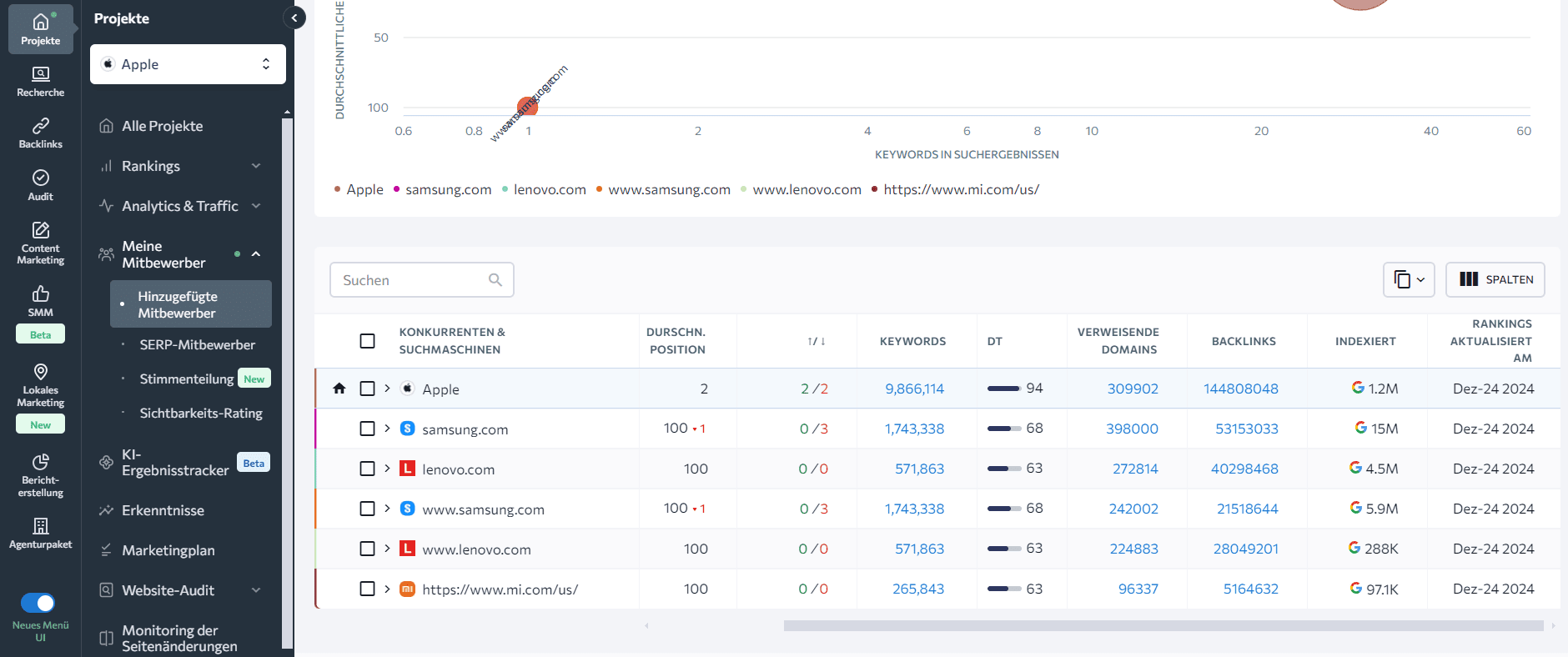Click the mi.com favicon
Screen dimensions: 1568x657
click(407, 589)
